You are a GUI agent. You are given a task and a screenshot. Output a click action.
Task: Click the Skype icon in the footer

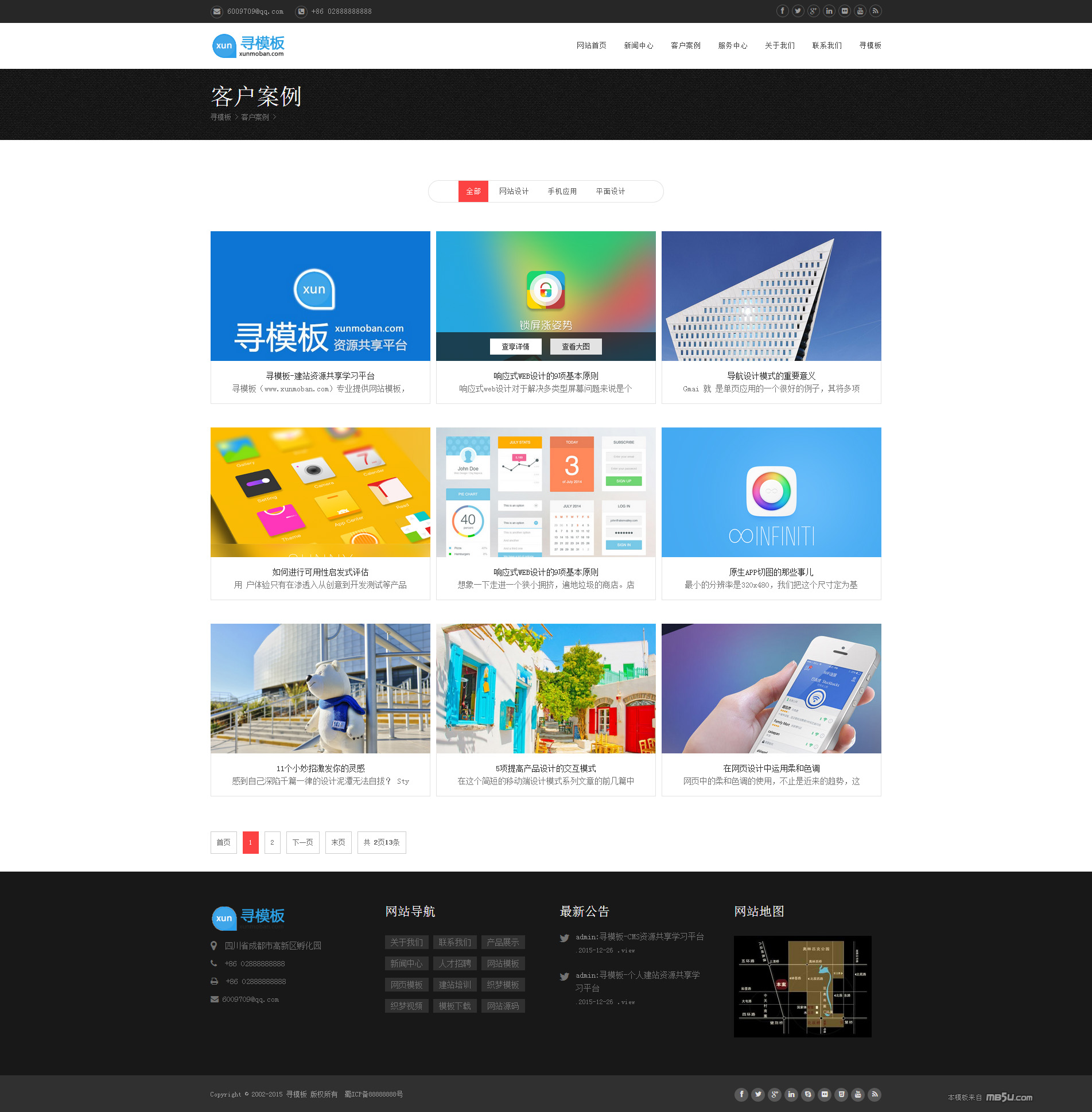click(808, 1094)
